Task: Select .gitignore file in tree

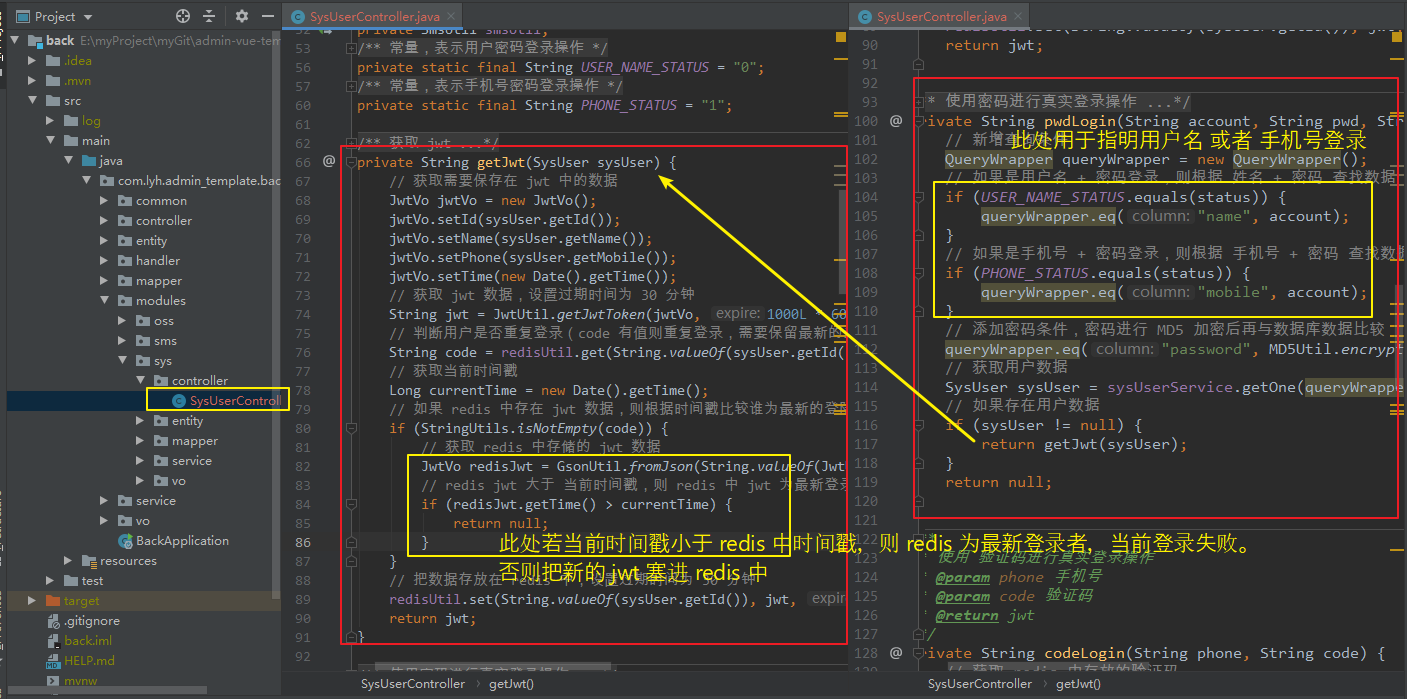Action: 92,620
